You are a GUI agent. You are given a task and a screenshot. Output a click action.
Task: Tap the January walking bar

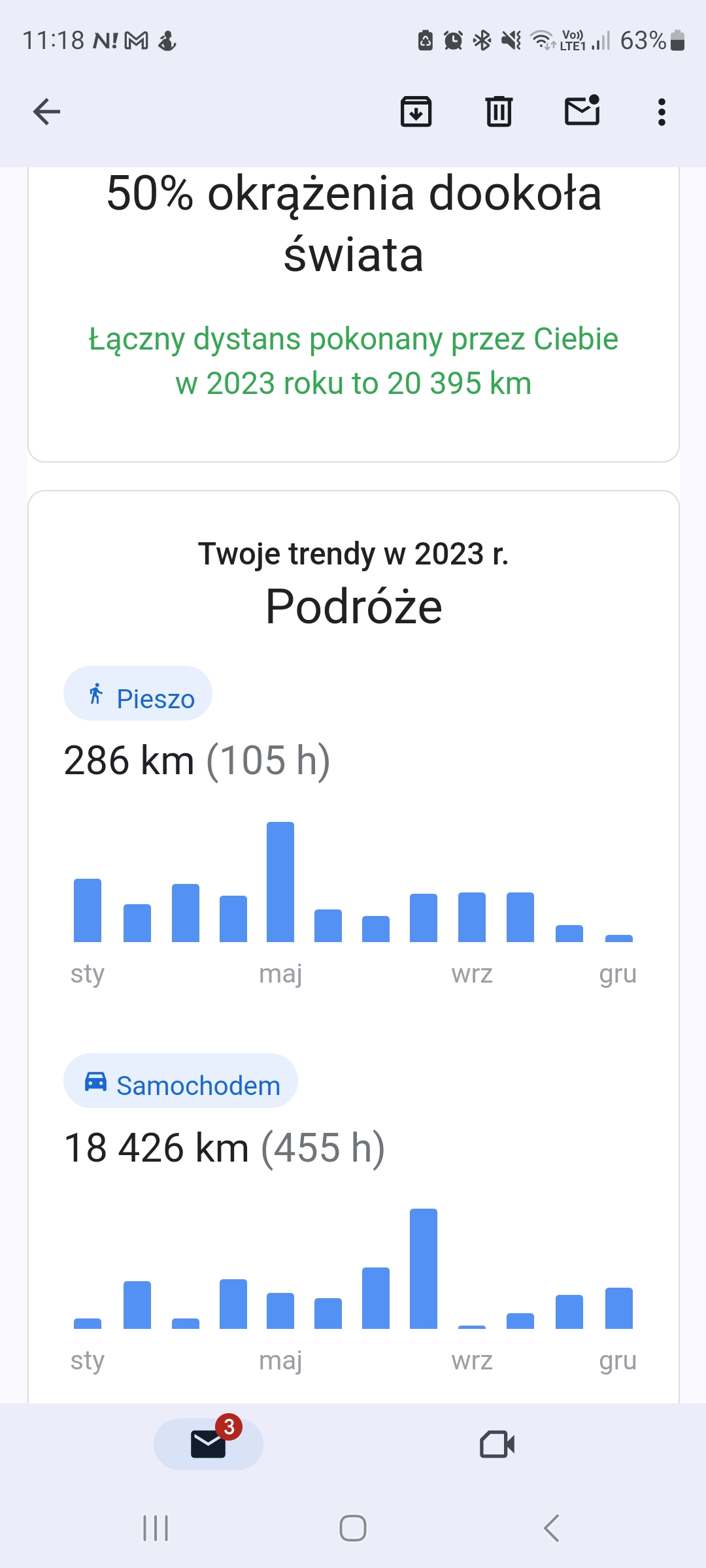point(88,910)
